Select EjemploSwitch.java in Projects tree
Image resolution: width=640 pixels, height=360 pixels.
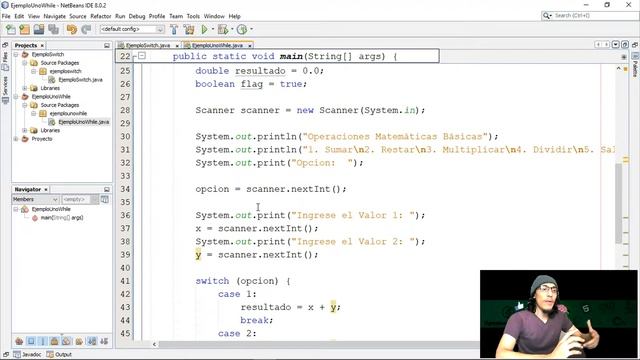point(80,80)
